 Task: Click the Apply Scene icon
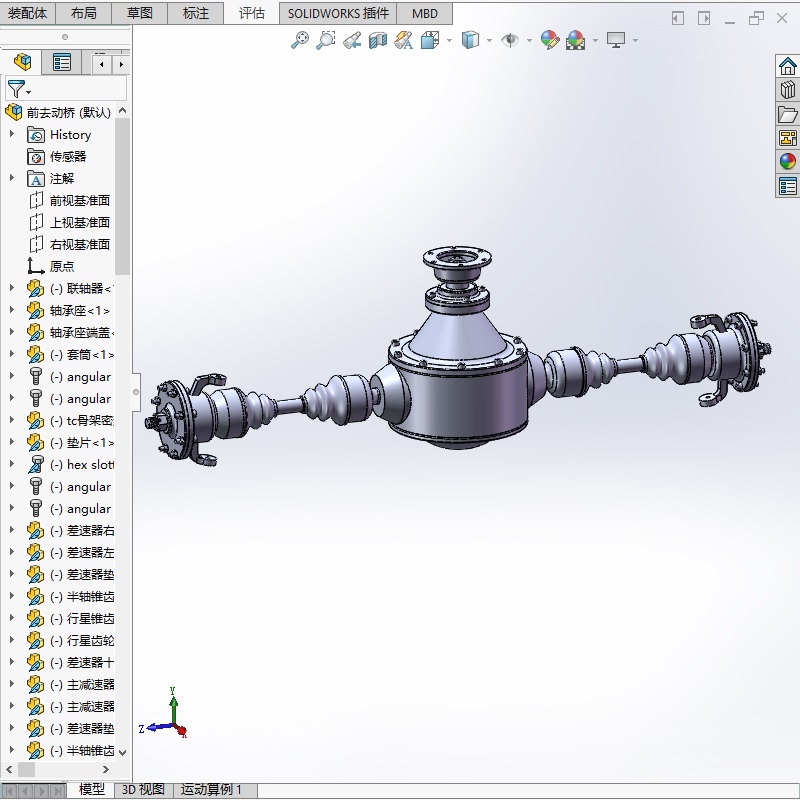(575, 40)
